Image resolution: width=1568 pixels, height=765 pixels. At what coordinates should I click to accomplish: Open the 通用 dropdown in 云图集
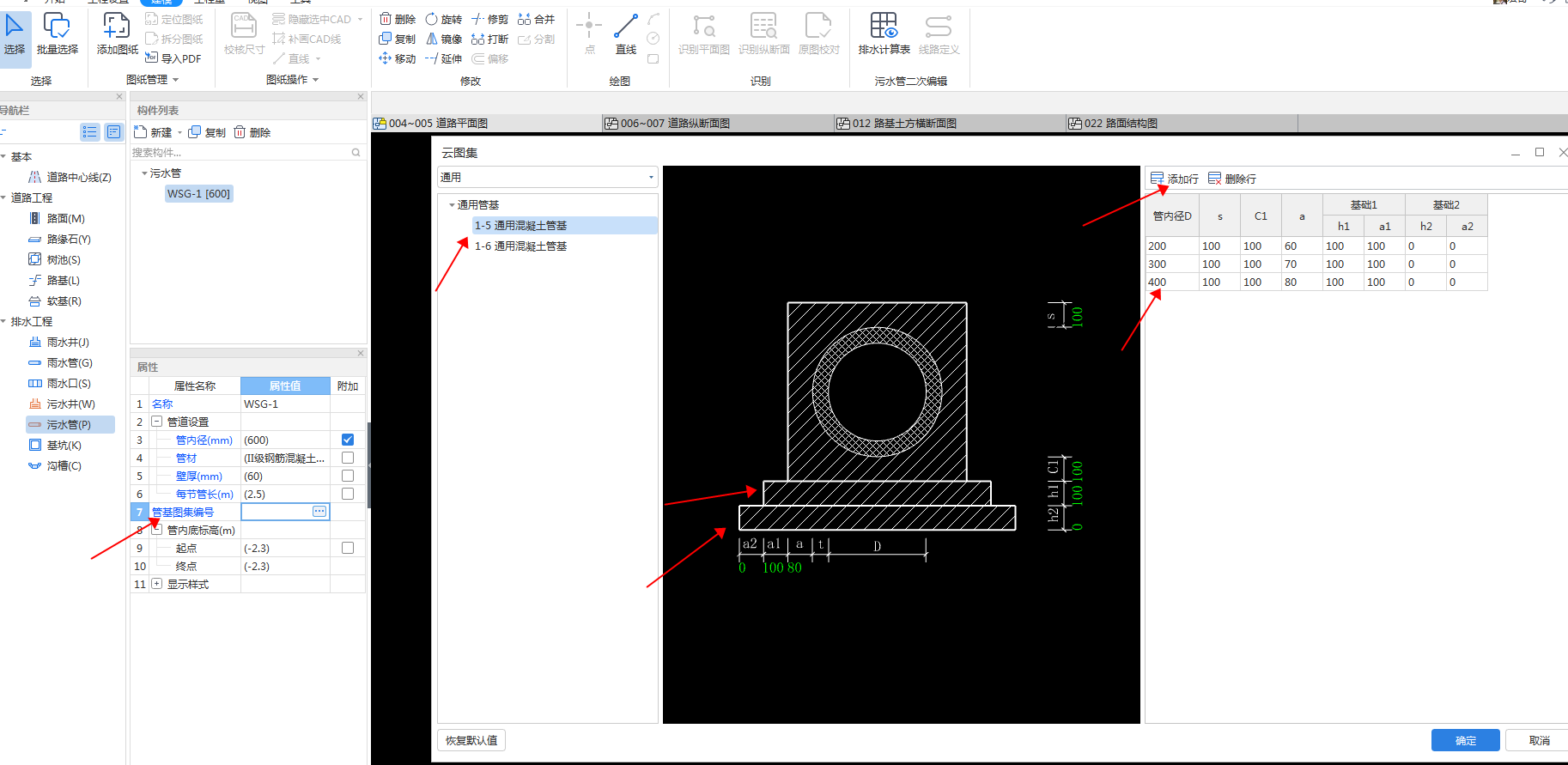pyautogui.click(x=548, y=177)
